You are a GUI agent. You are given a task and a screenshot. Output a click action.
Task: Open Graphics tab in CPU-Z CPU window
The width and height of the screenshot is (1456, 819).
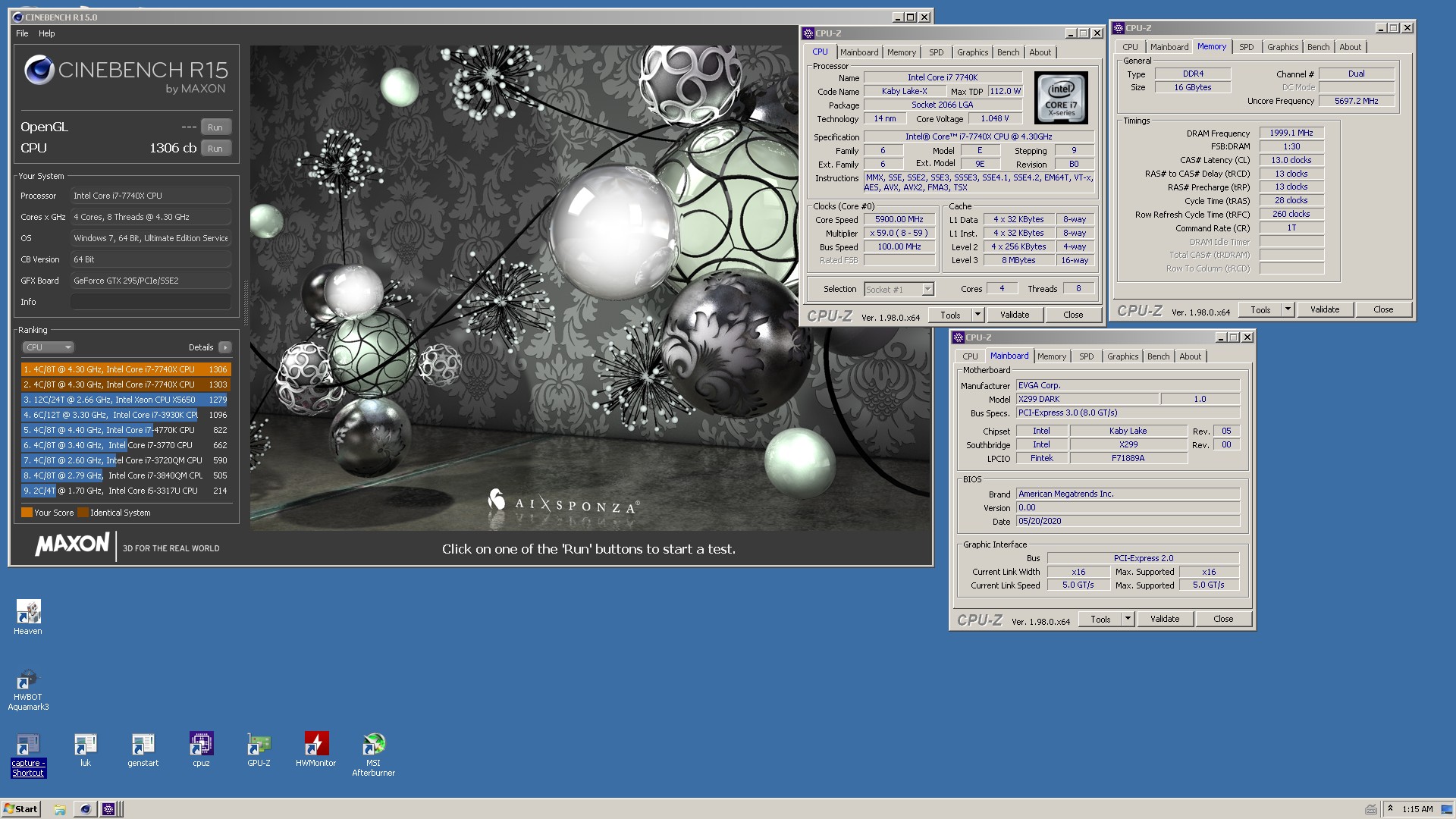pyautogui.click(x=972, y=52)
